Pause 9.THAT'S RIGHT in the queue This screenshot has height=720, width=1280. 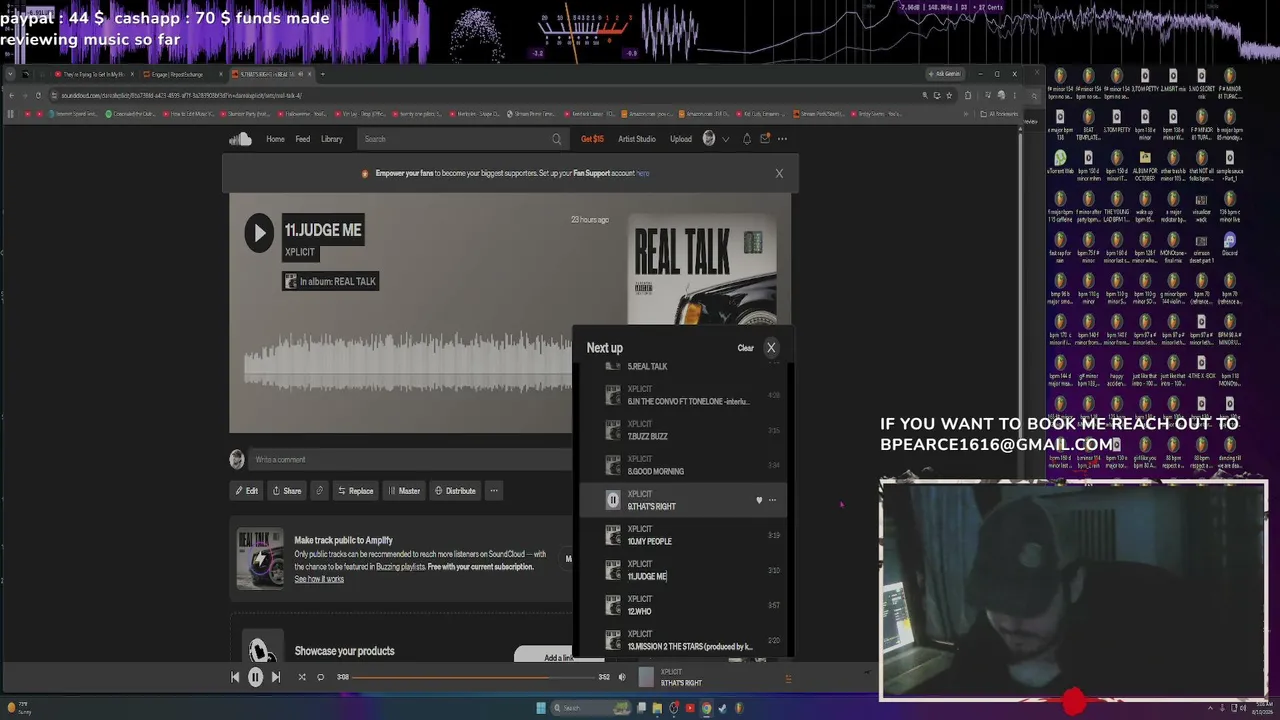(613, 500)
